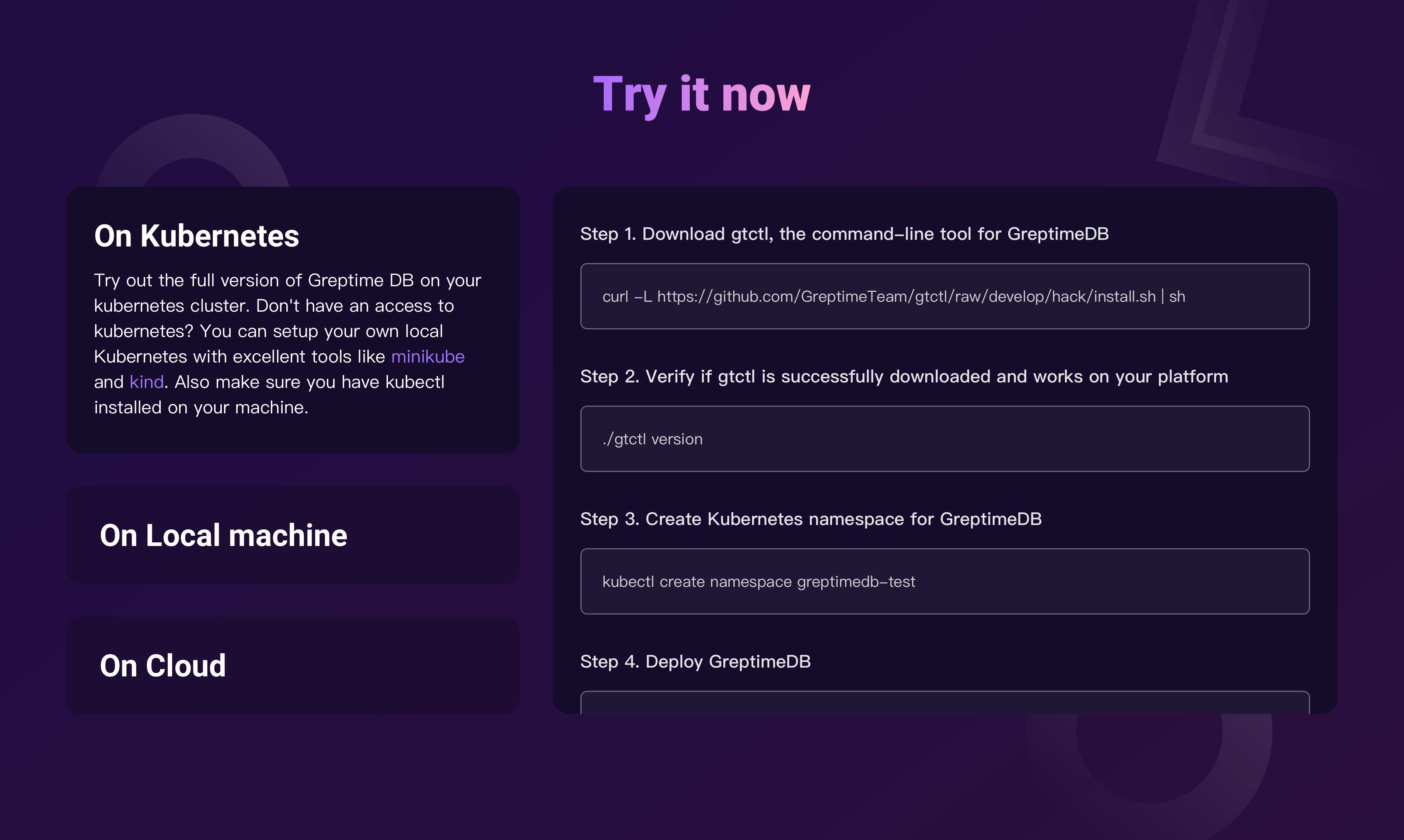Switch to the On Local machine tab
Screen dimensions: 1404x840
click(293, 535)
